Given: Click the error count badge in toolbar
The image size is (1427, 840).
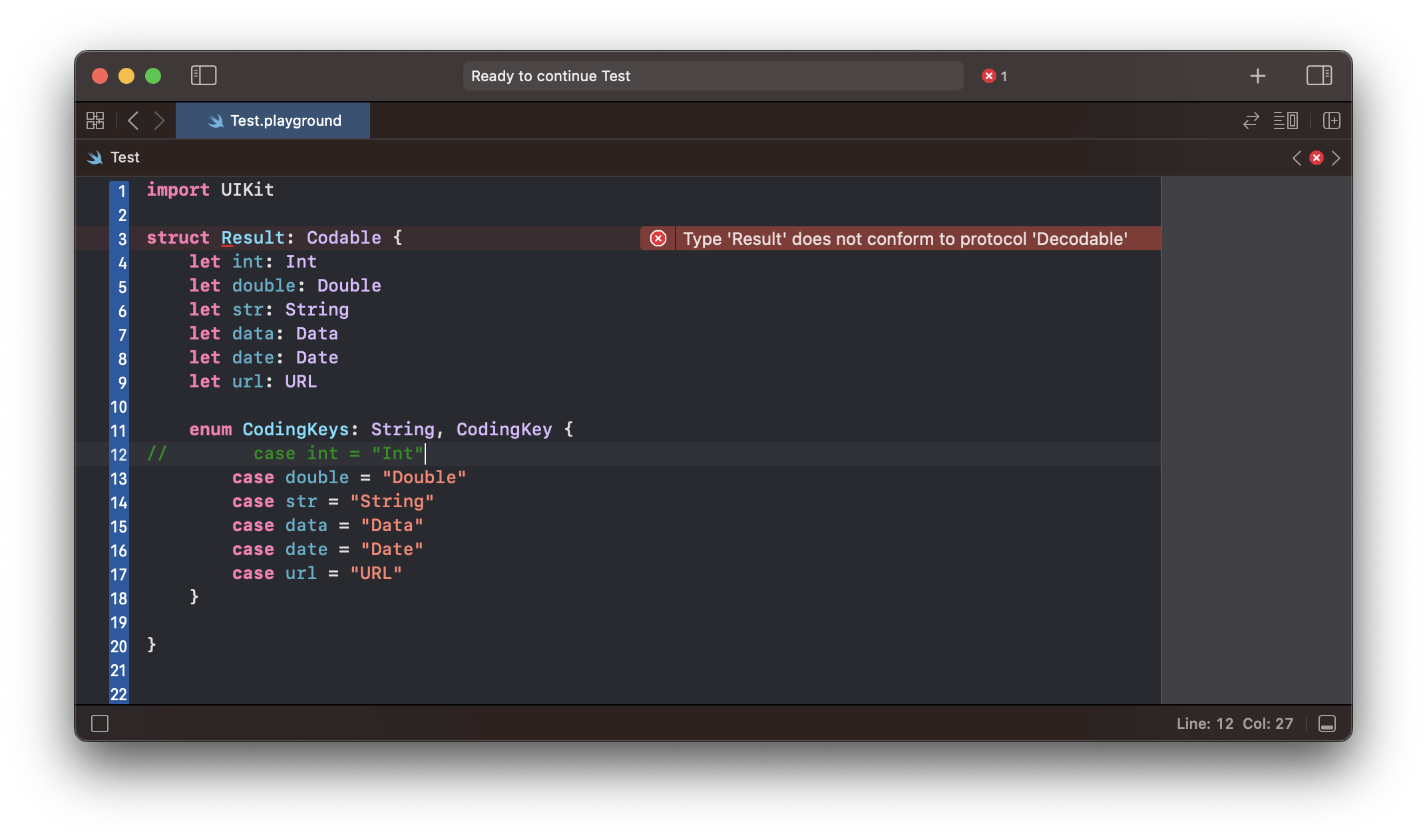Looking at the screenshot, I should point(994,76).
